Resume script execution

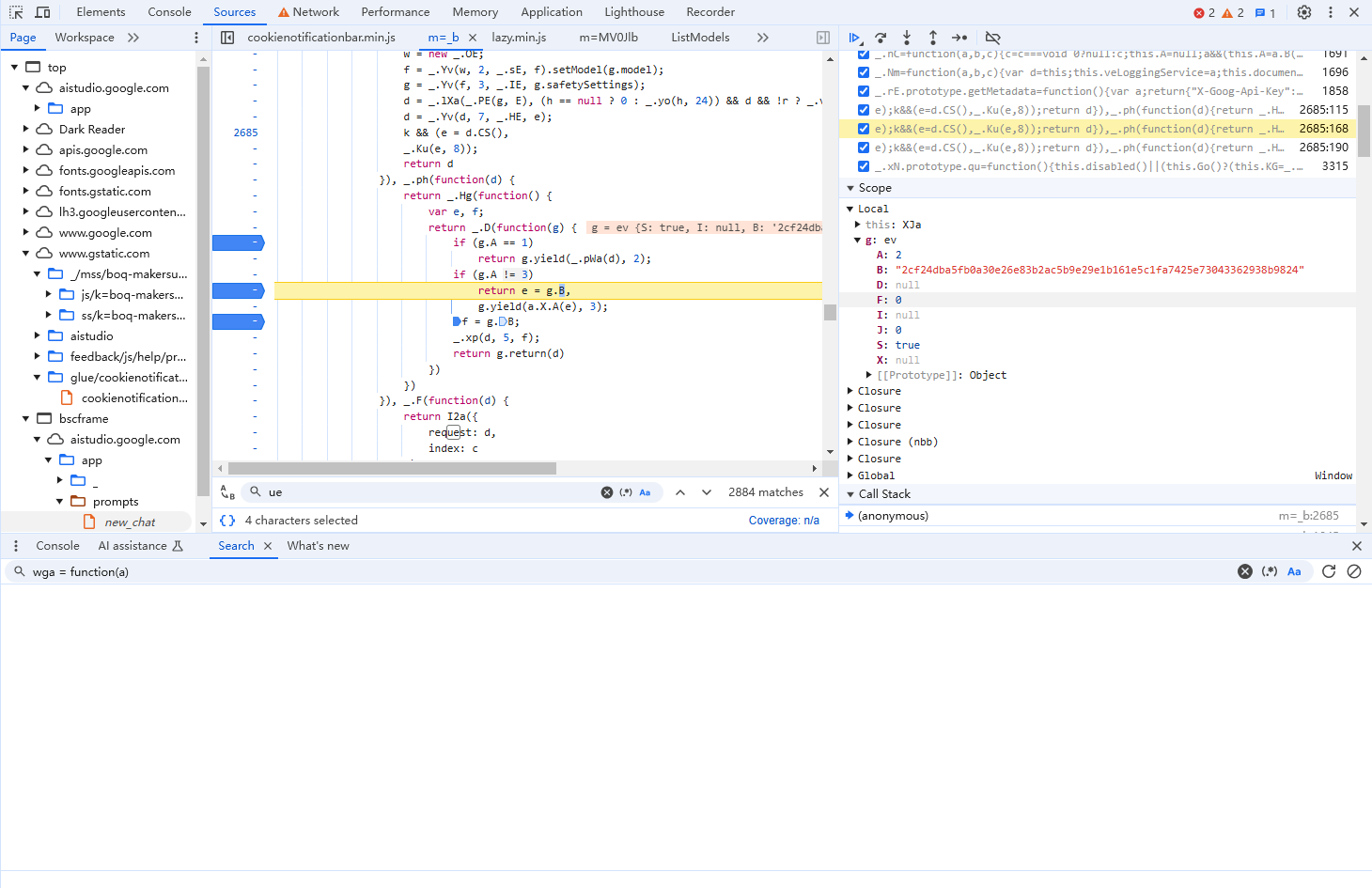coord(854,38)
